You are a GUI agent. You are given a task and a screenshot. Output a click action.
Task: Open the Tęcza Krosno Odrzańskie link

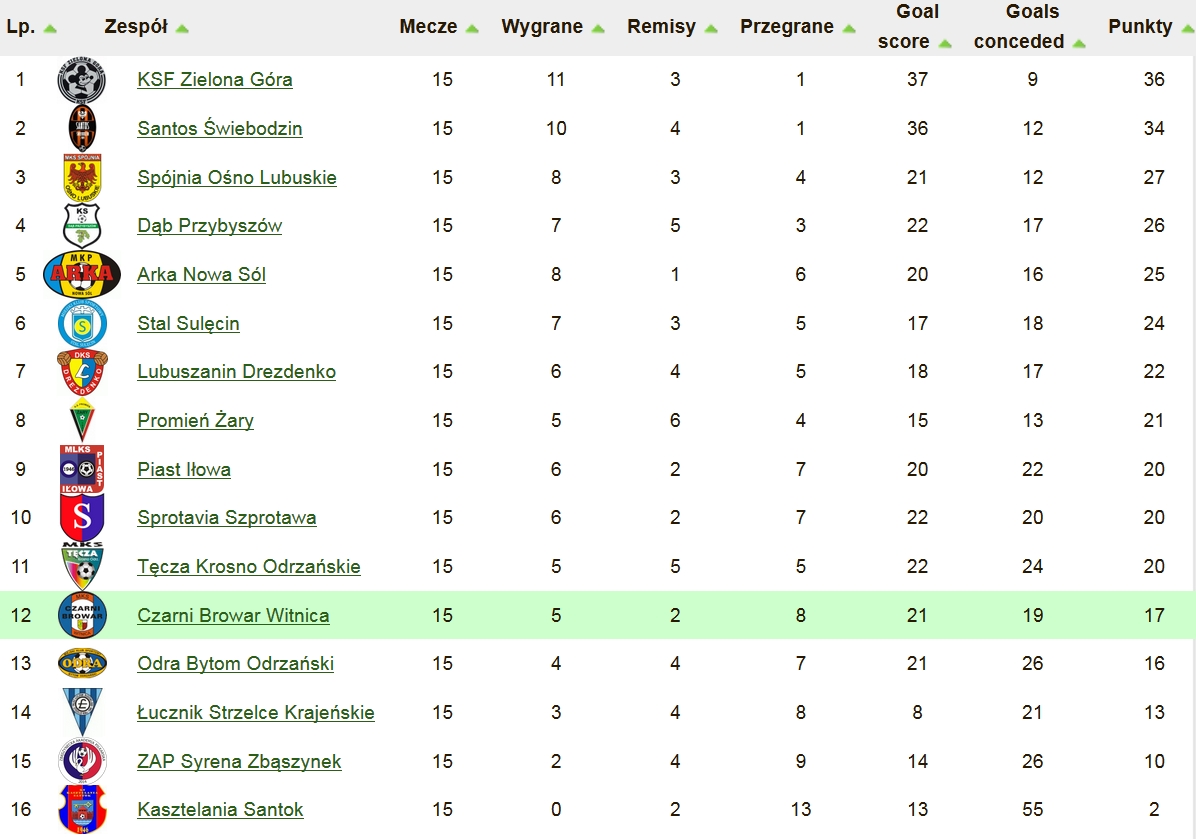[x=249, y=567]
